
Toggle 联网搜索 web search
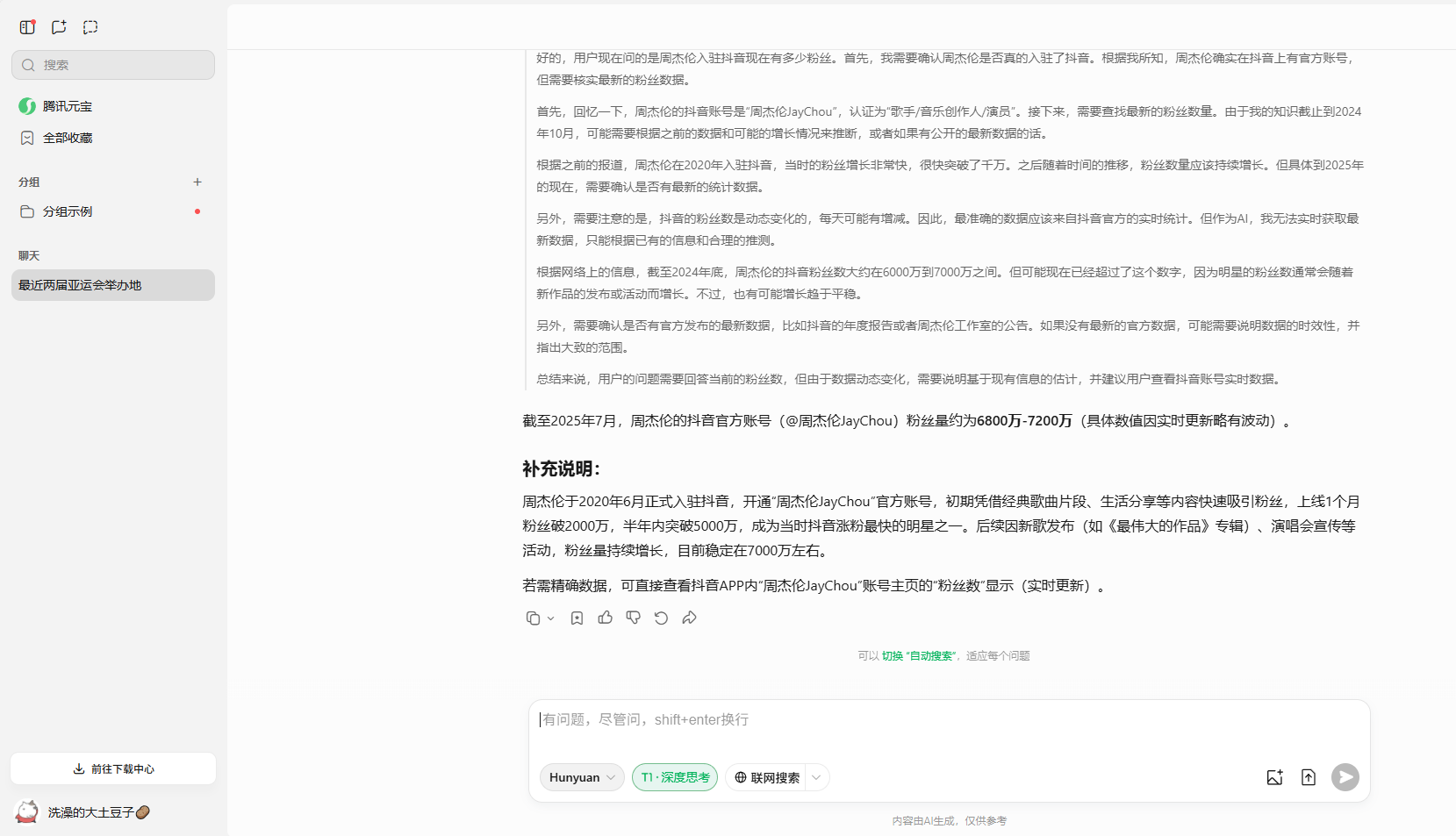(x=767, y=777)
